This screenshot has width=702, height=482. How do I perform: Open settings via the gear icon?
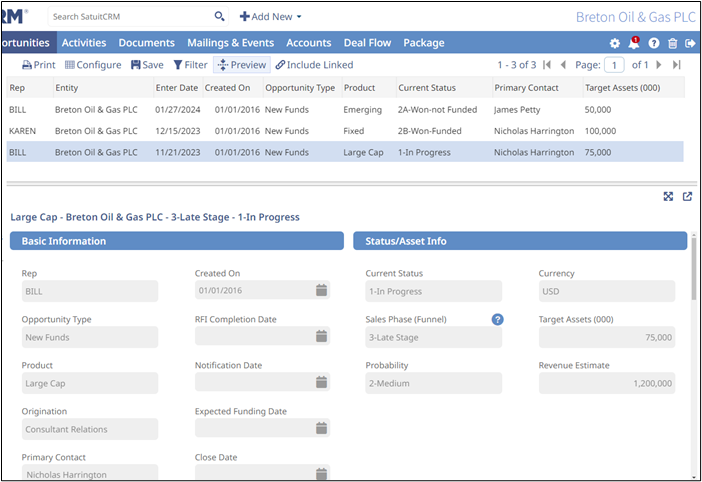pos(615,43)
